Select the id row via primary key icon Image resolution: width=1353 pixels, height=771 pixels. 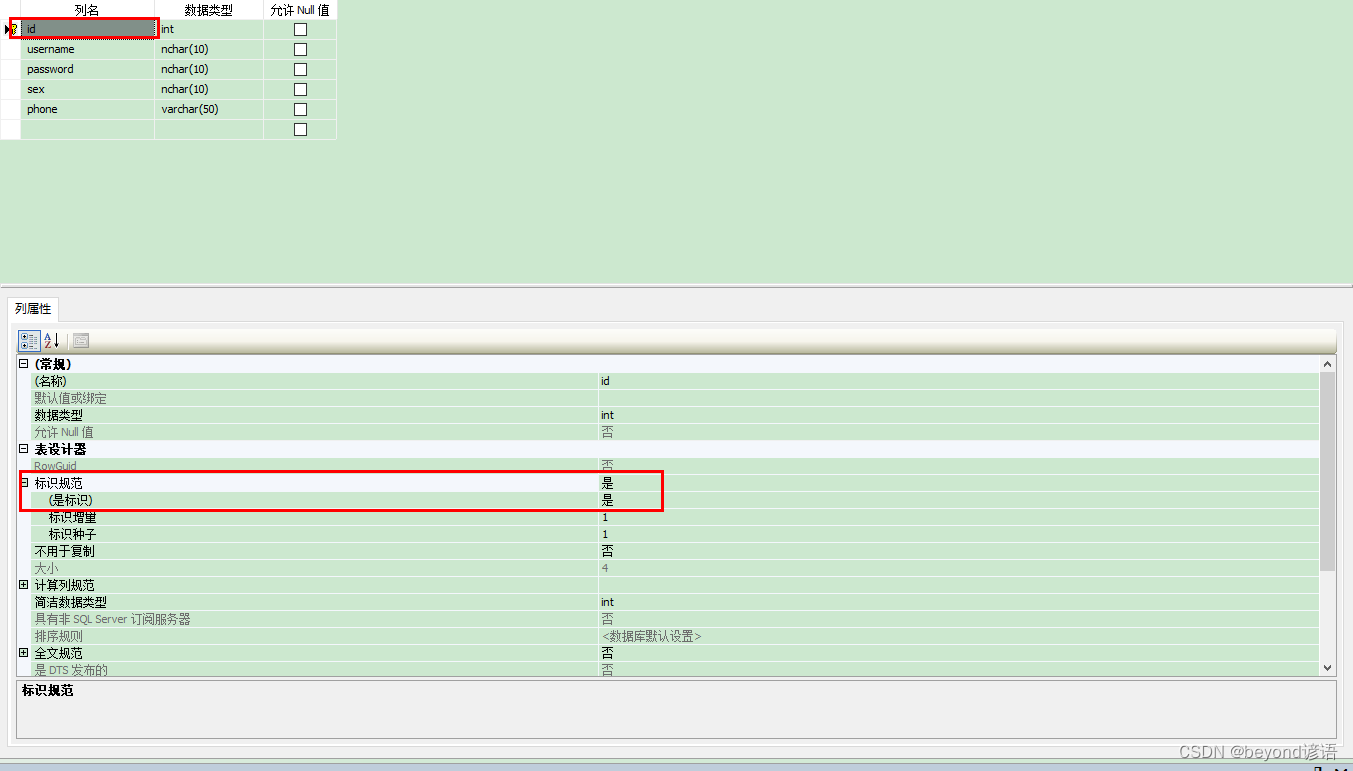click(11, 29)
